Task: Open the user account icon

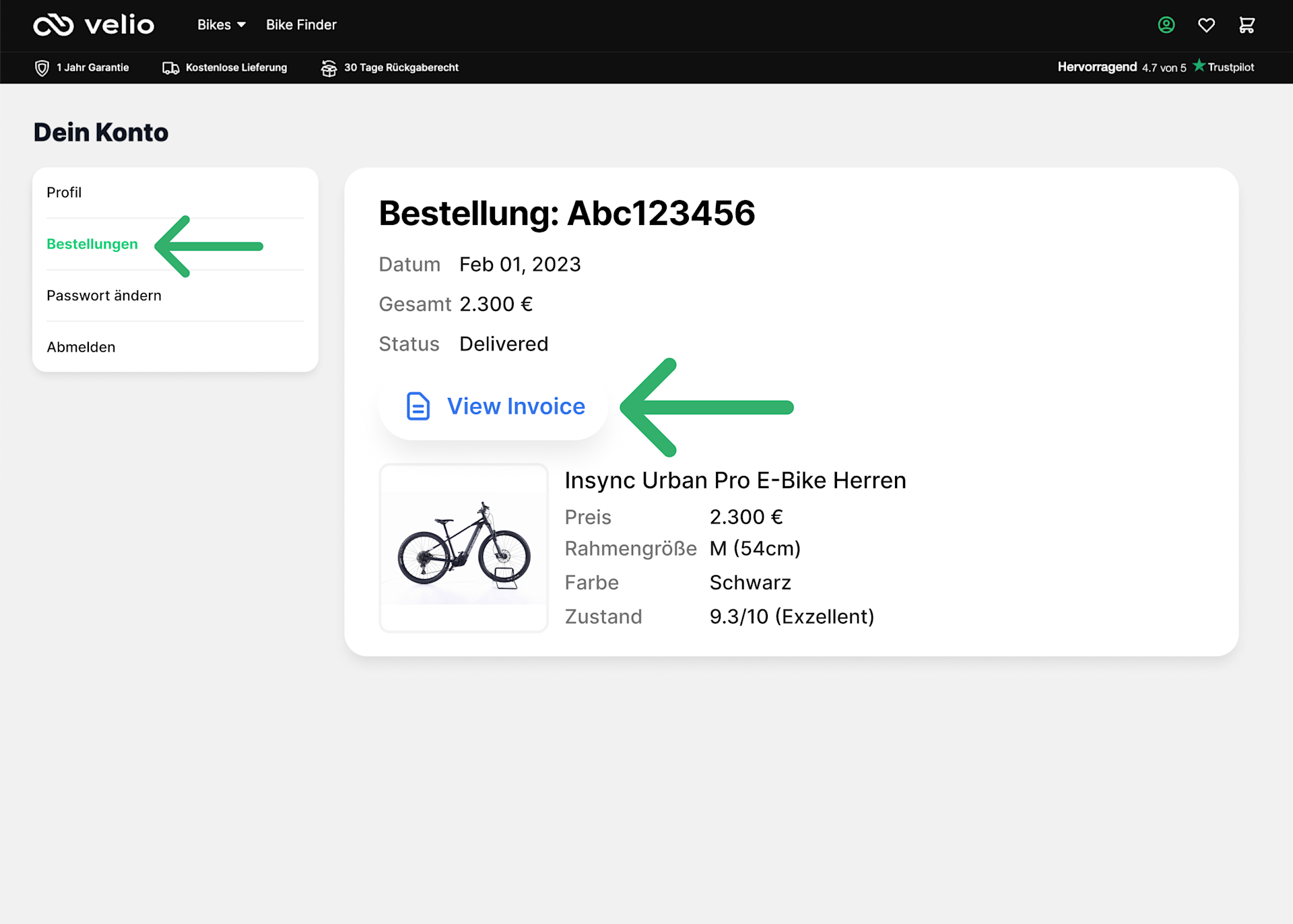Action: pos(1166,25)
